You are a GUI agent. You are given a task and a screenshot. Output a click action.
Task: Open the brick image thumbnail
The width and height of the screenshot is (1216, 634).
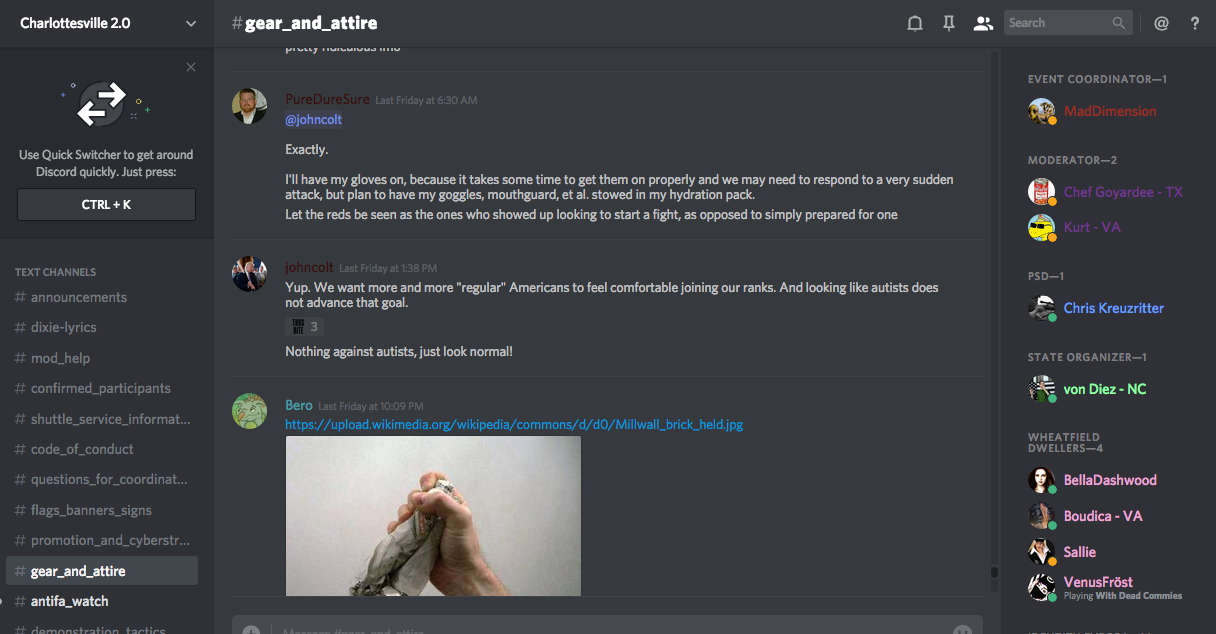click(x=433, y=516)
